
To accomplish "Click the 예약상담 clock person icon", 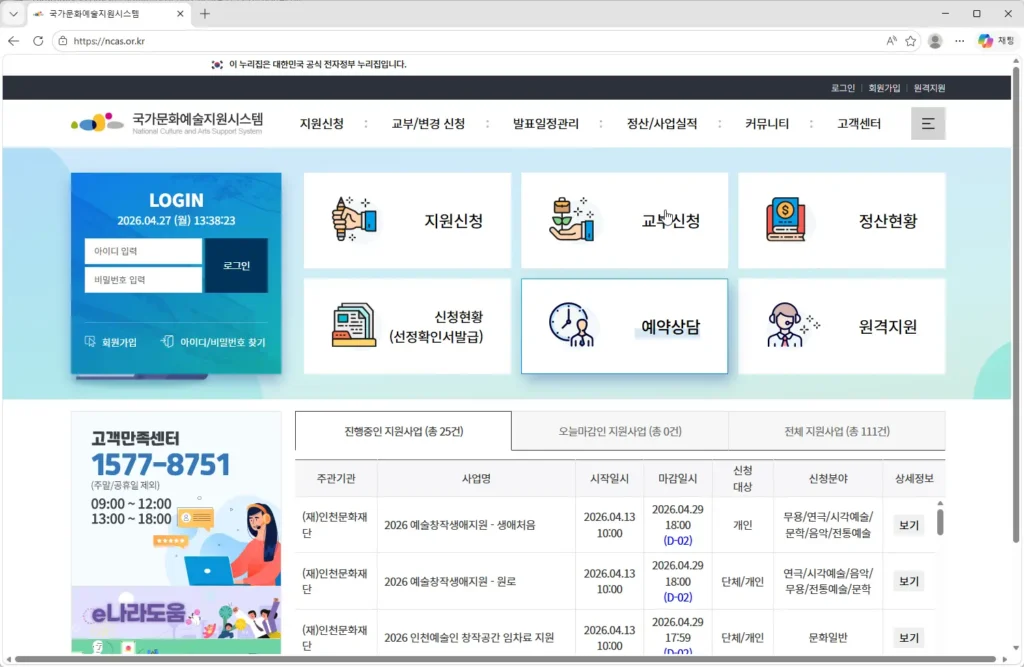I will coord(571,324).
